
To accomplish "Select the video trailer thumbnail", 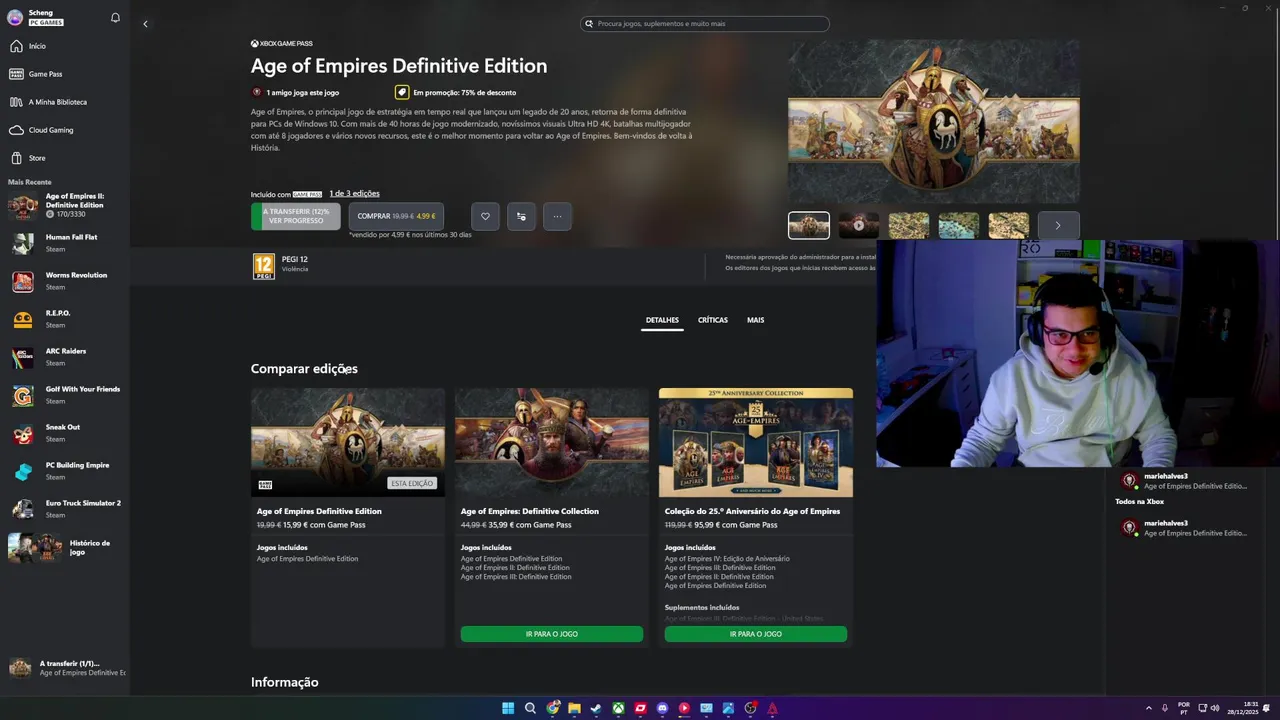I will tap(859, 225).
